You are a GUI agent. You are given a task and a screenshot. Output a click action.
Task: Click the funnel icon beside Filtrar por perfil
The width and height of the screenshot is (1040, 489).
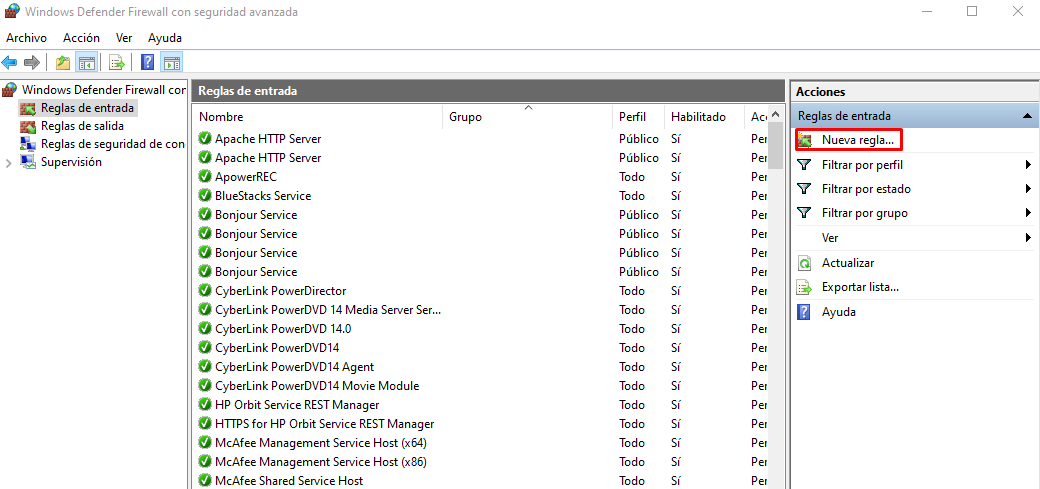(x=805, y=165)
